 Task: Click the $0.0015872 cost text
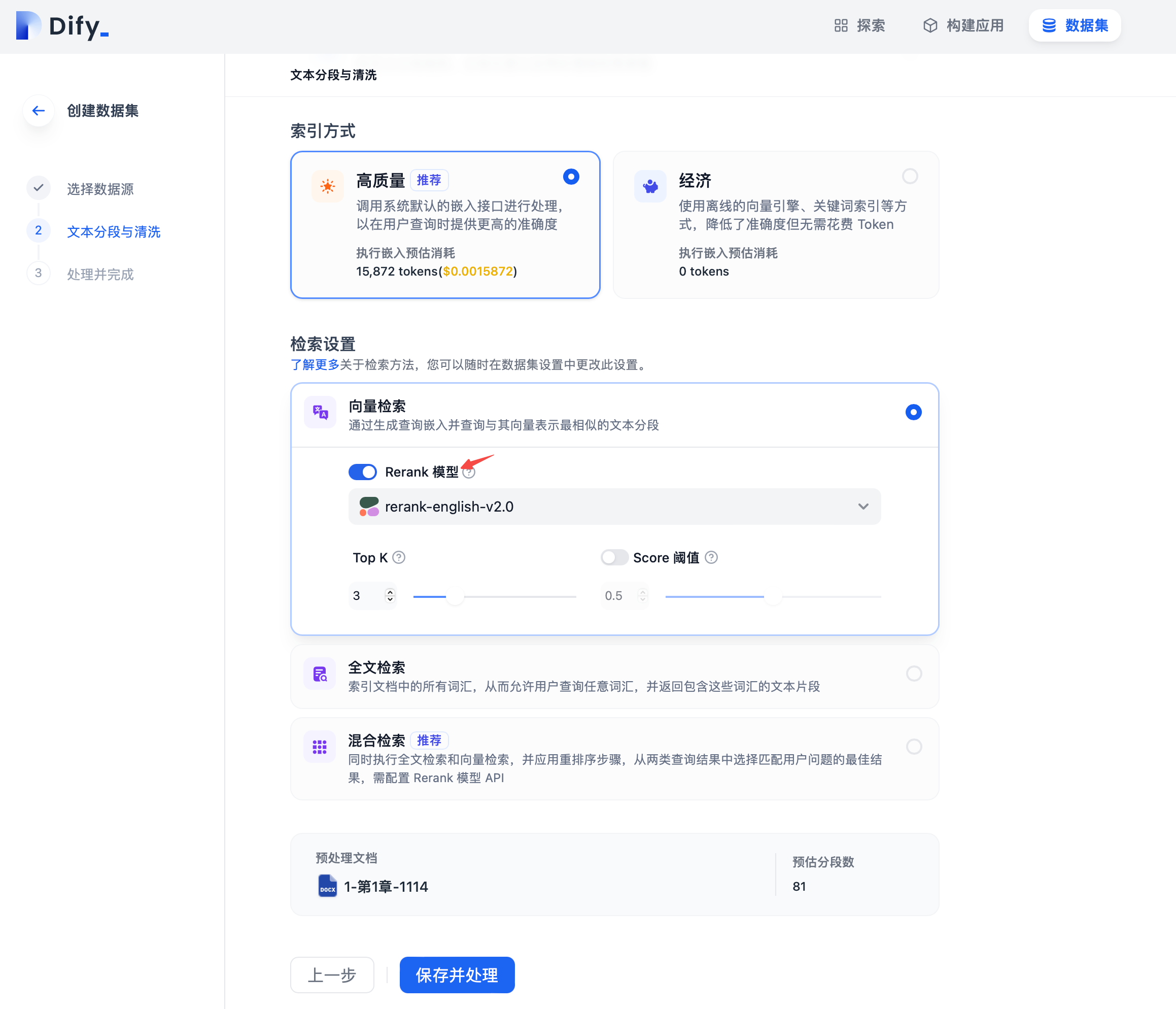click(478, 272)
